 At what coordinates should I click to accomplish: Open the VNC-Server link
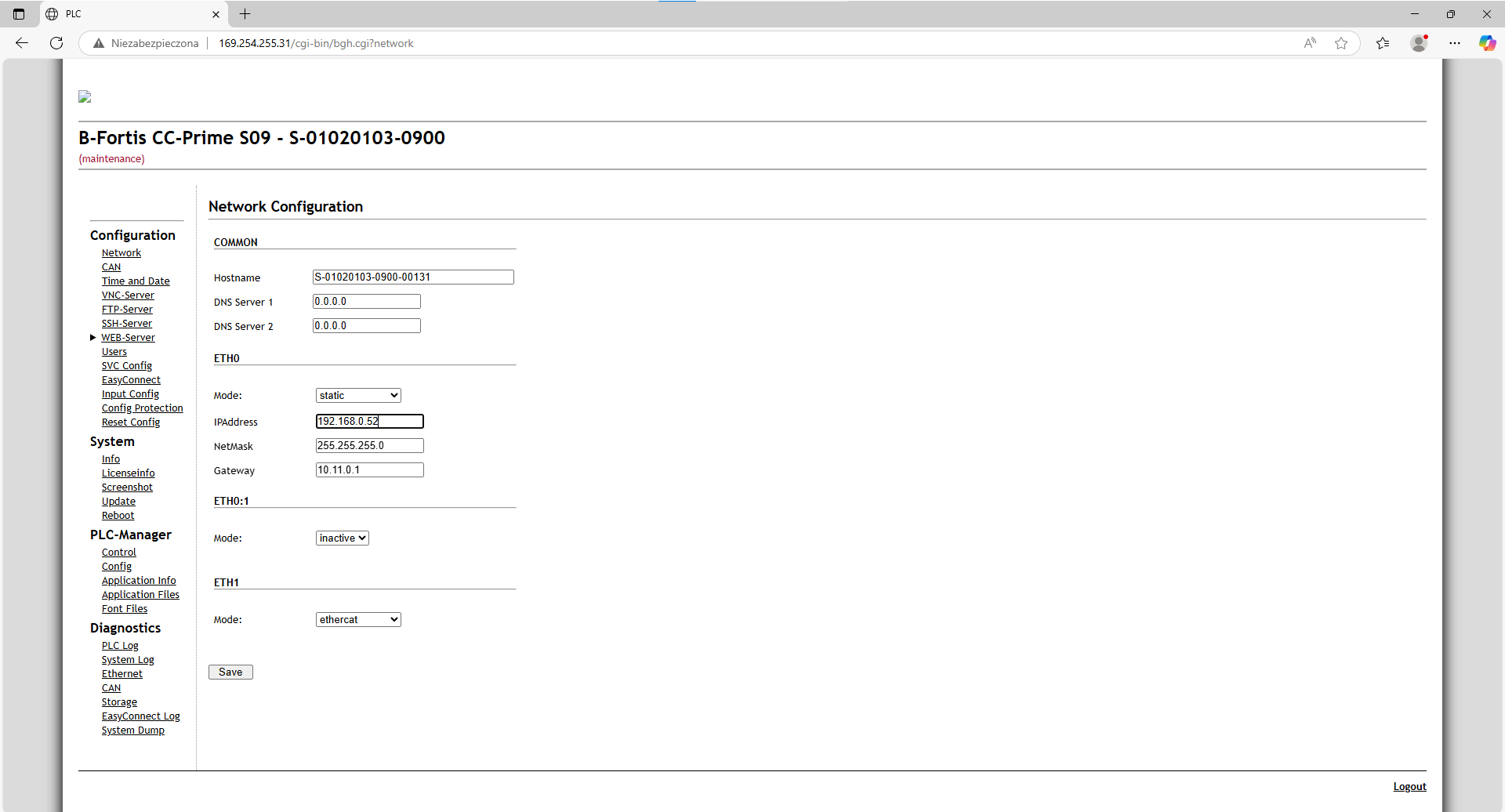128,295
